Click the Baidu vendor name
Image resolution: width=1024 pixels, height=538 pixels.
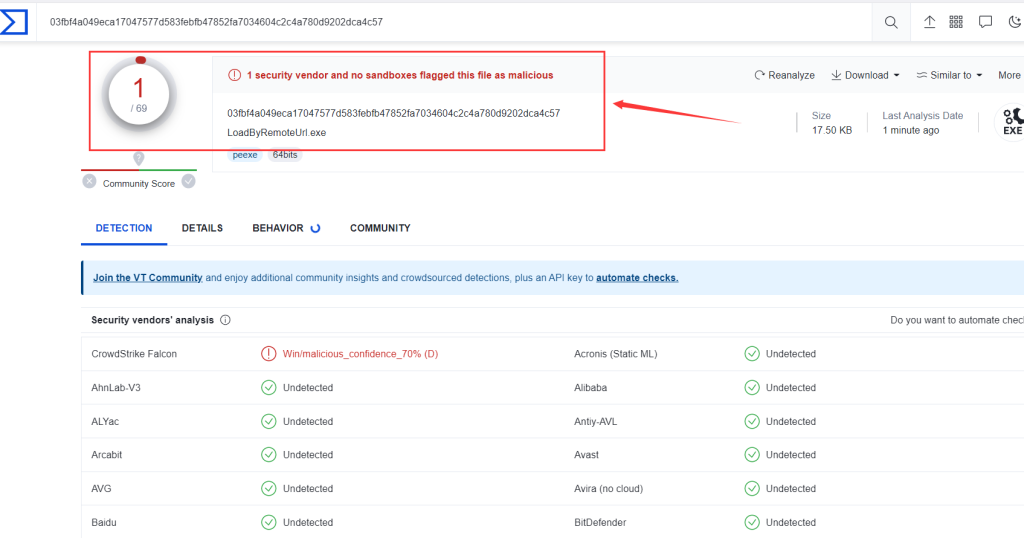[104, 522]
